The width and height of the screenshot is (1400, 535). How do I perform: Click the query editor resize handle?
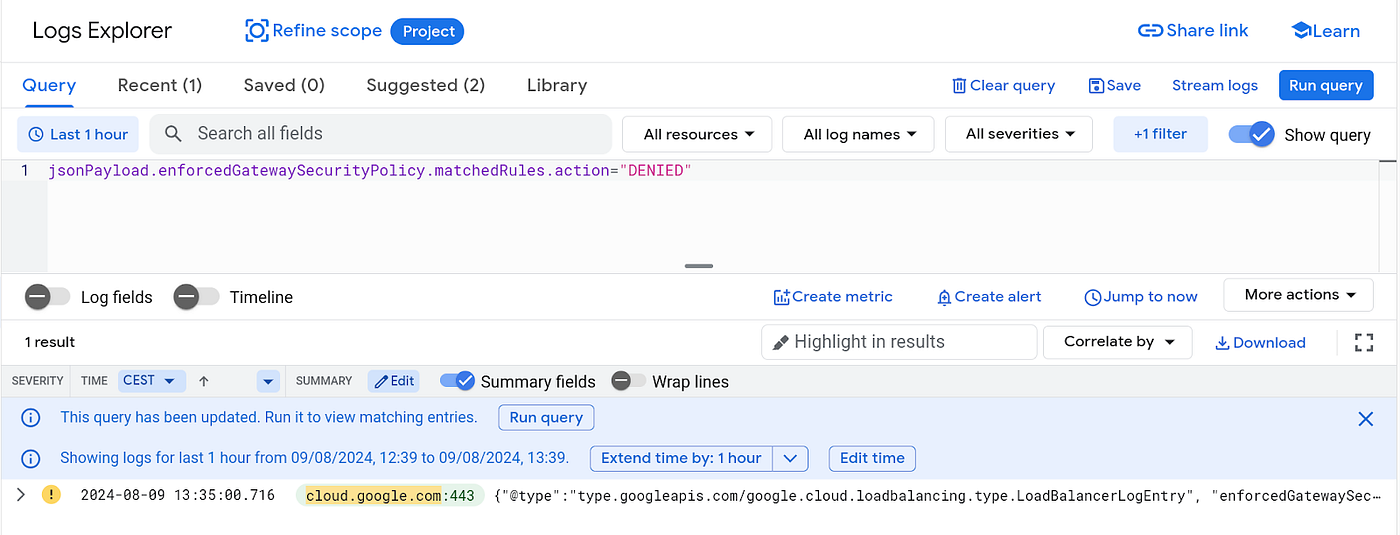tap(699, 266)
